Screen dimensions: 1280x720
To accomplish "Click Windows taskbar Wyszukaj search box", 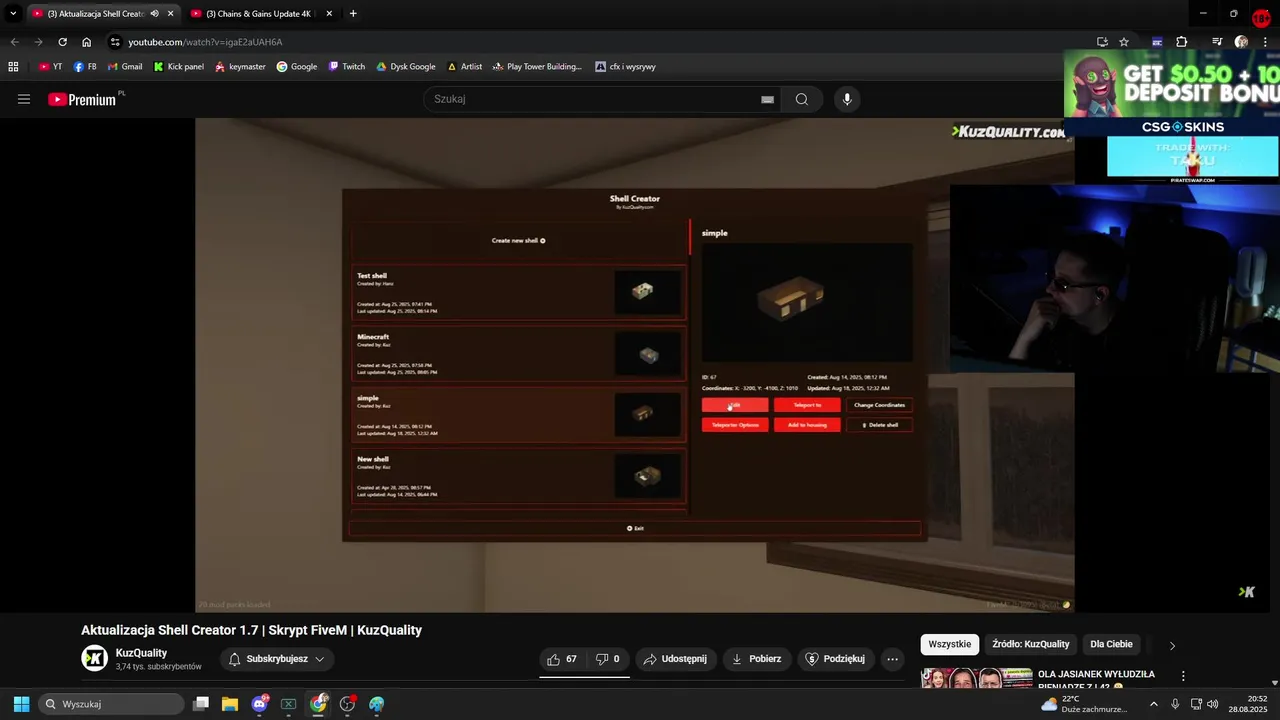I will point(112,704).
